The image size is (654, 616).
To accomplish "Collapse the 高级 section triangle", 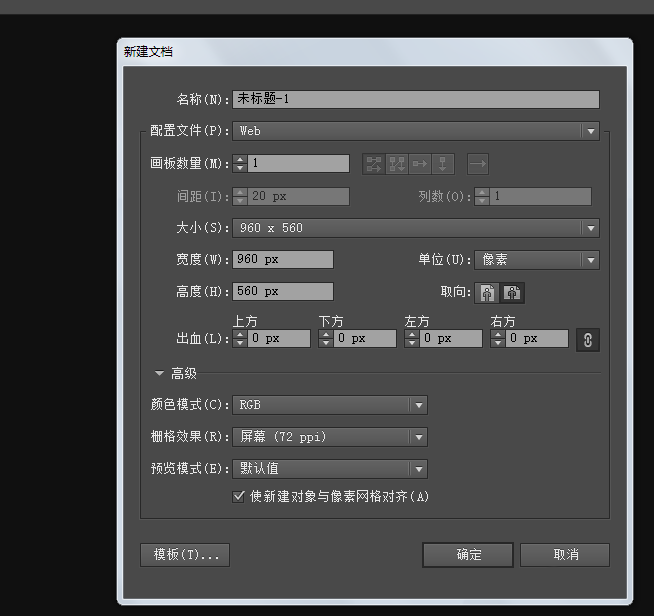I will [159, 373].
